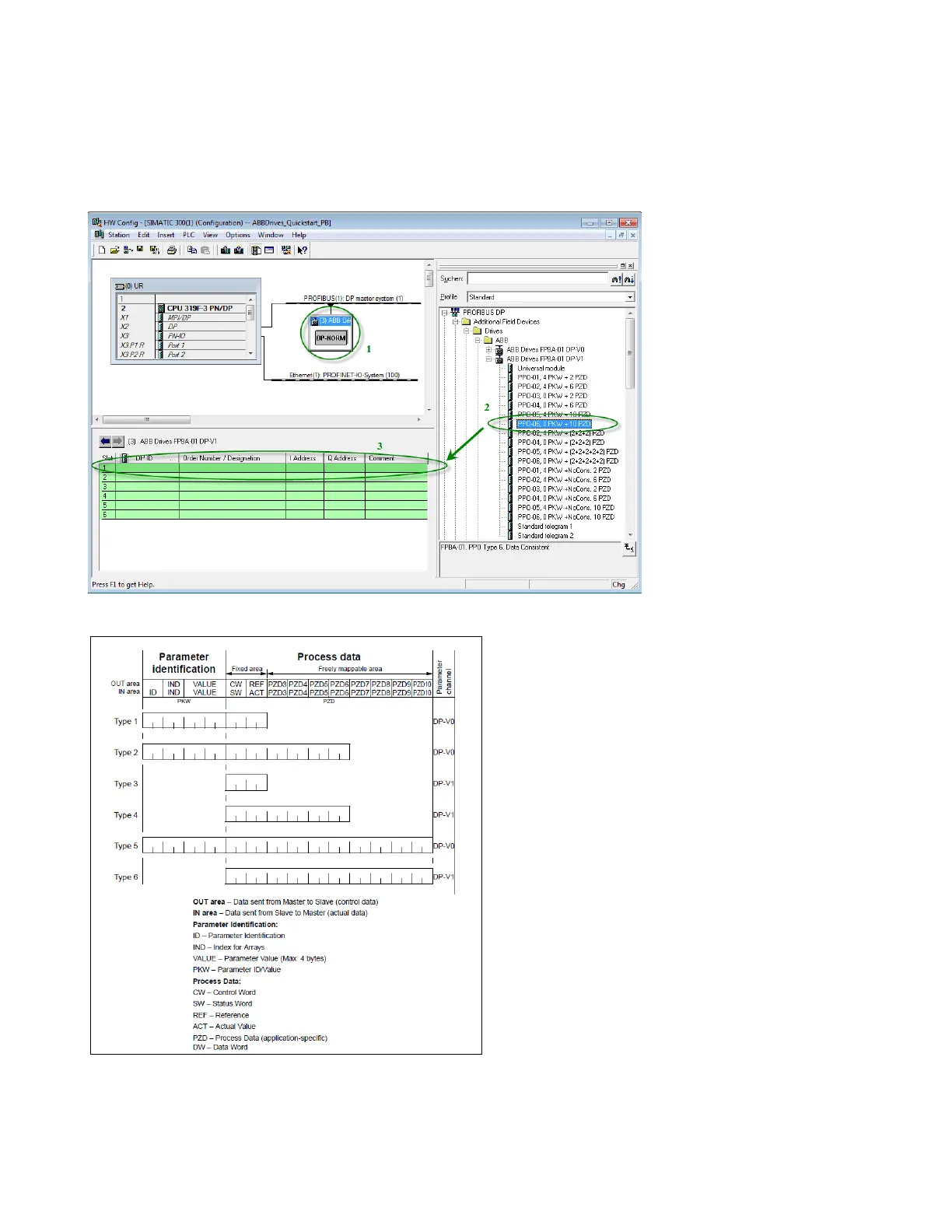Viewport: 952px width, 1232px height.
Task: Click the Open folder toolbar icon
Action: pos(114,250)
